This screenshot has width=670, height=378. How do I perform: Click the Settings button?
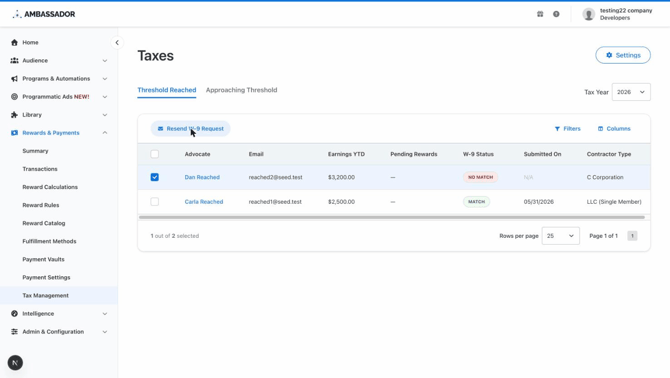coord(623,55)
